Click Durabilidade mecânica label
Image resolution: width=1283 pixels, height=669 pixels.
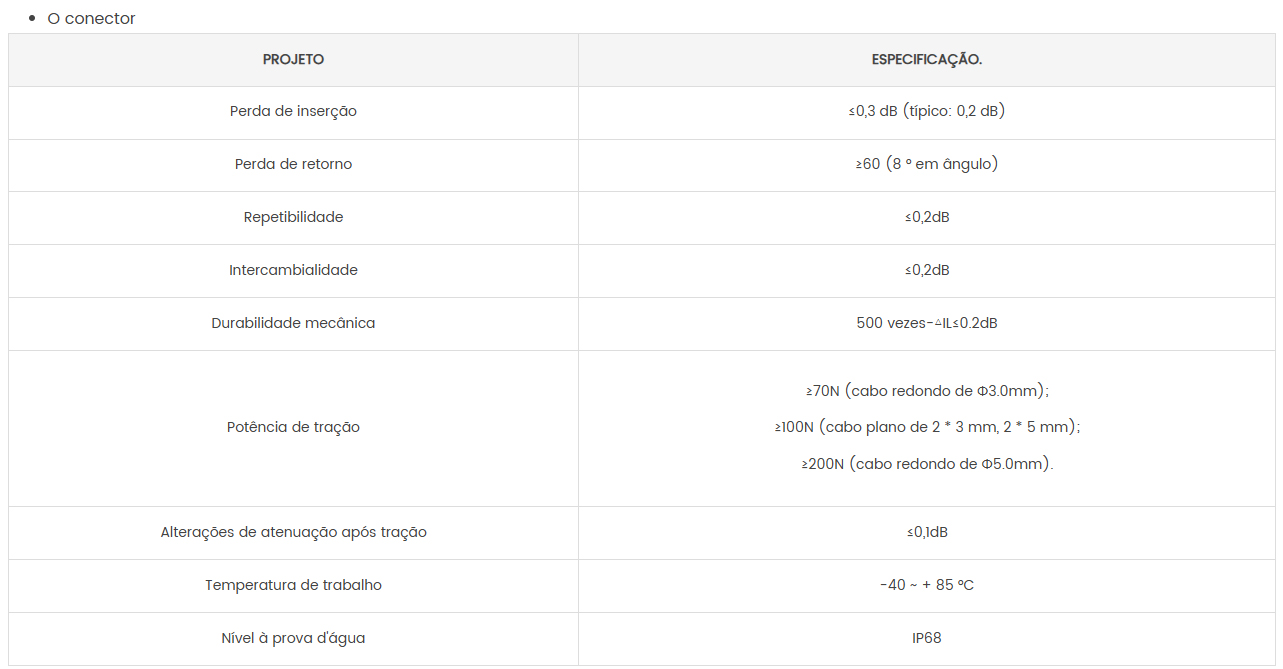[293, 323]
